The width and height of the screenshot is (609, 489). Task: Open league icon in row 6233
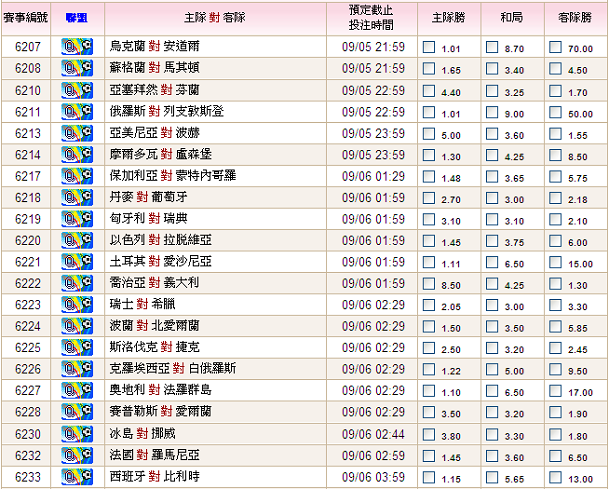pos(77,477)
